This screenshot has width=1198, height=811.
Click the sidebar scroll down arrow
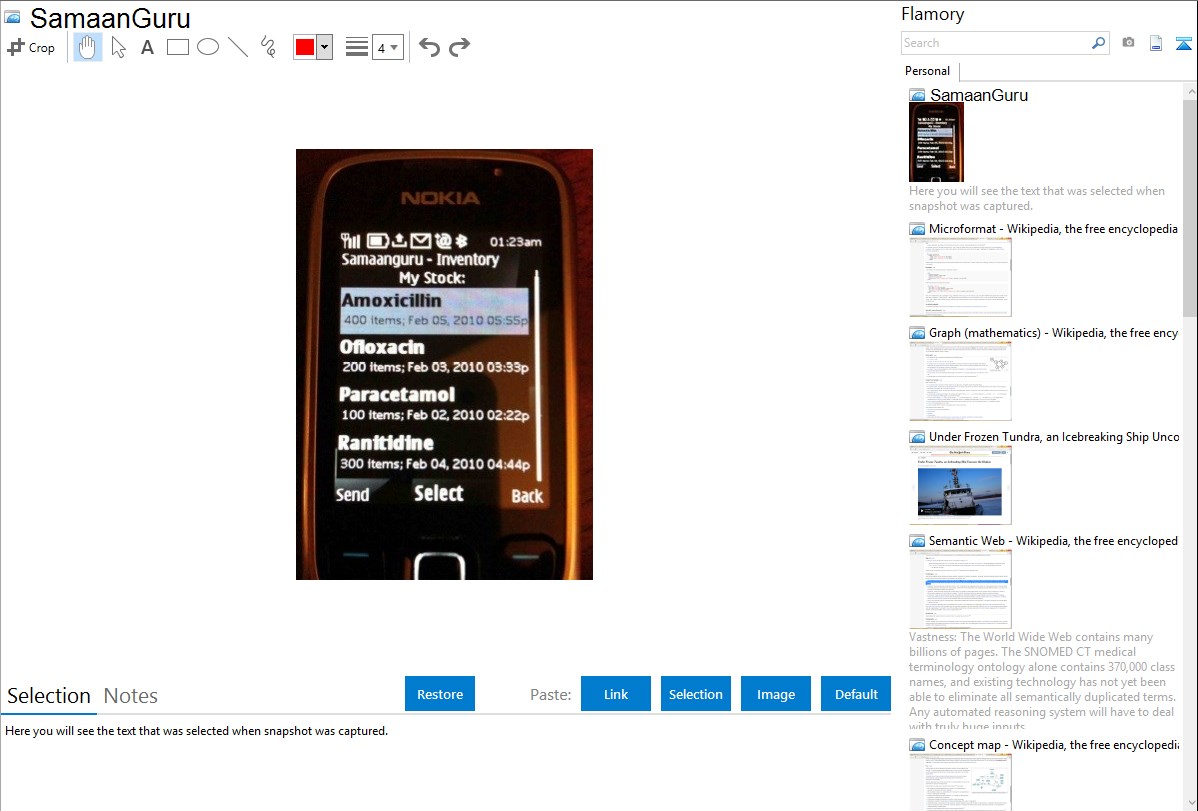point(1190,803)
